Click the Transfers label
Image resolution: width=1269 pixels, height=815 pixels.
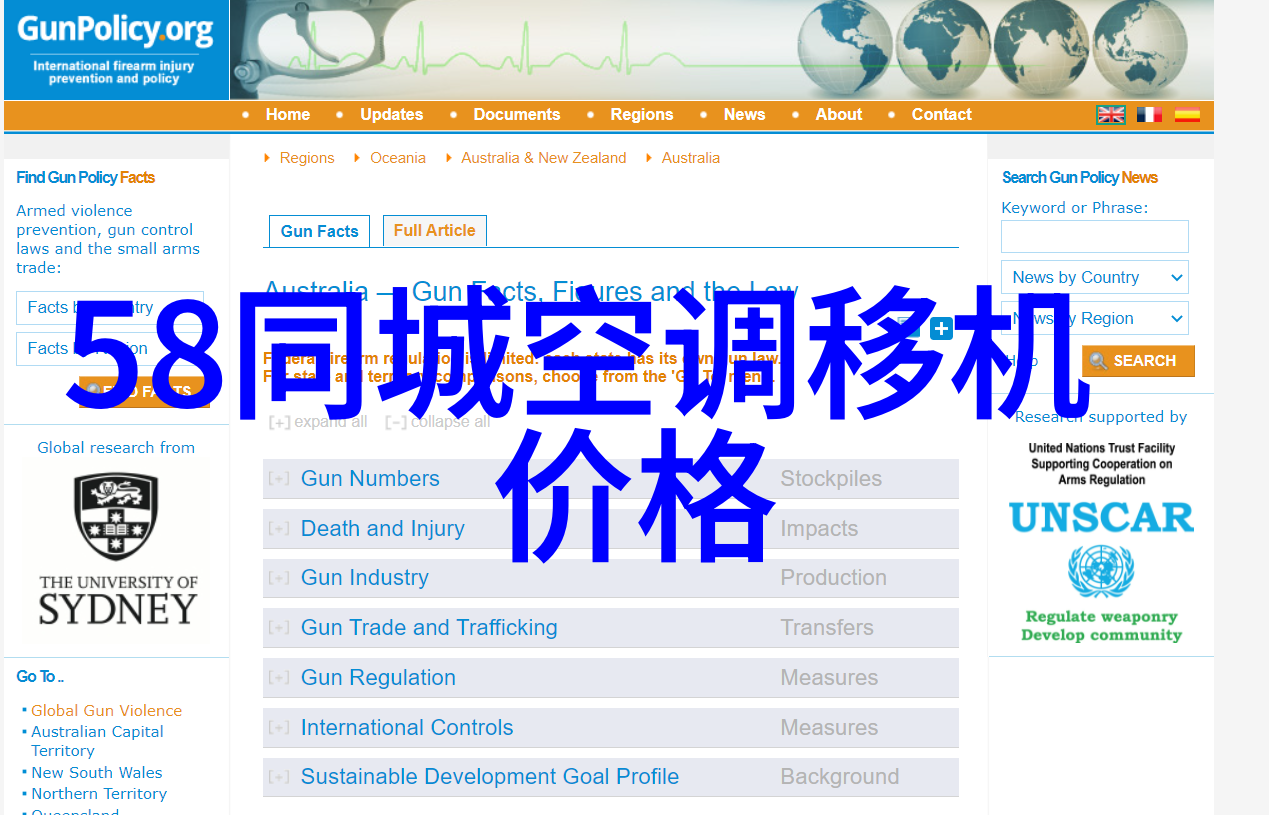click(827, 628)
